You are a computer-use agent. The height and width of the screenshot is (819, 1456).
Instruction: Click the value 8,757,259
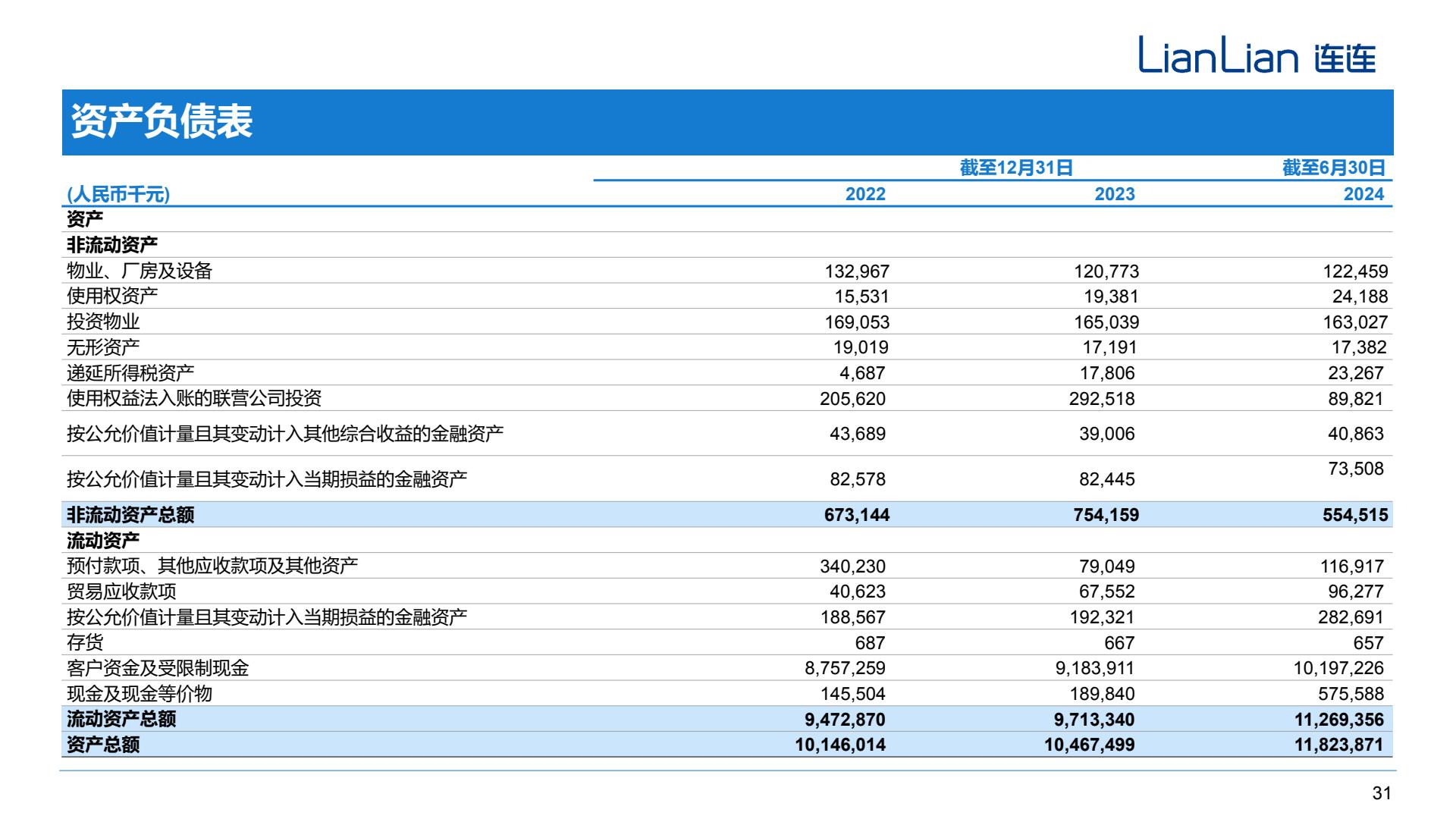pos(845,668)
